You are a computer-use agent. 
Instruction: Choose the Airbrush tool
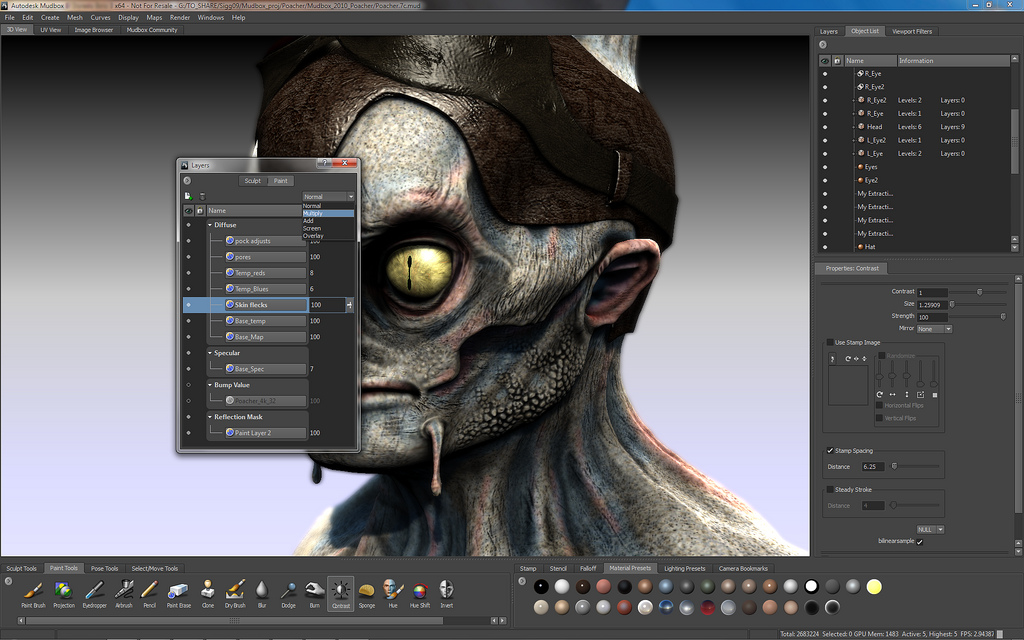[x=123, y=594]
